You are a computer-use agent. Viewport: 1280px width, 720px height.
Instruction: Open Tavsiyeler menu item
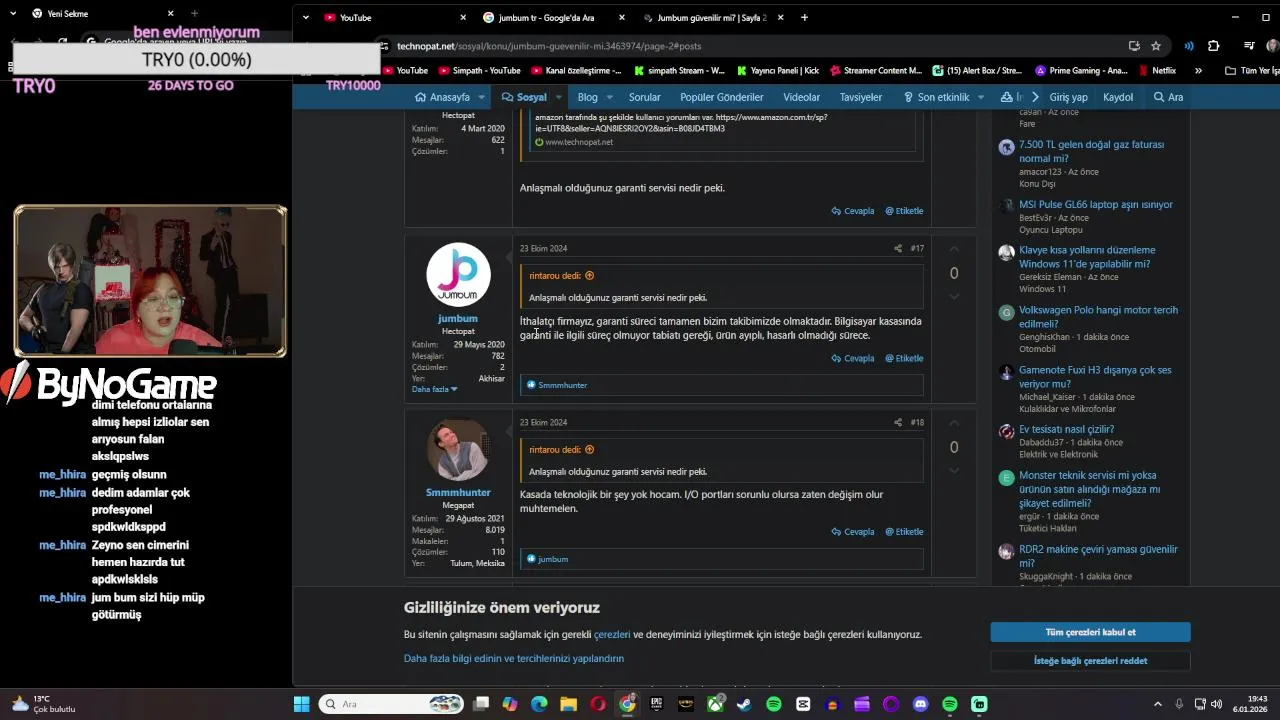860,97
